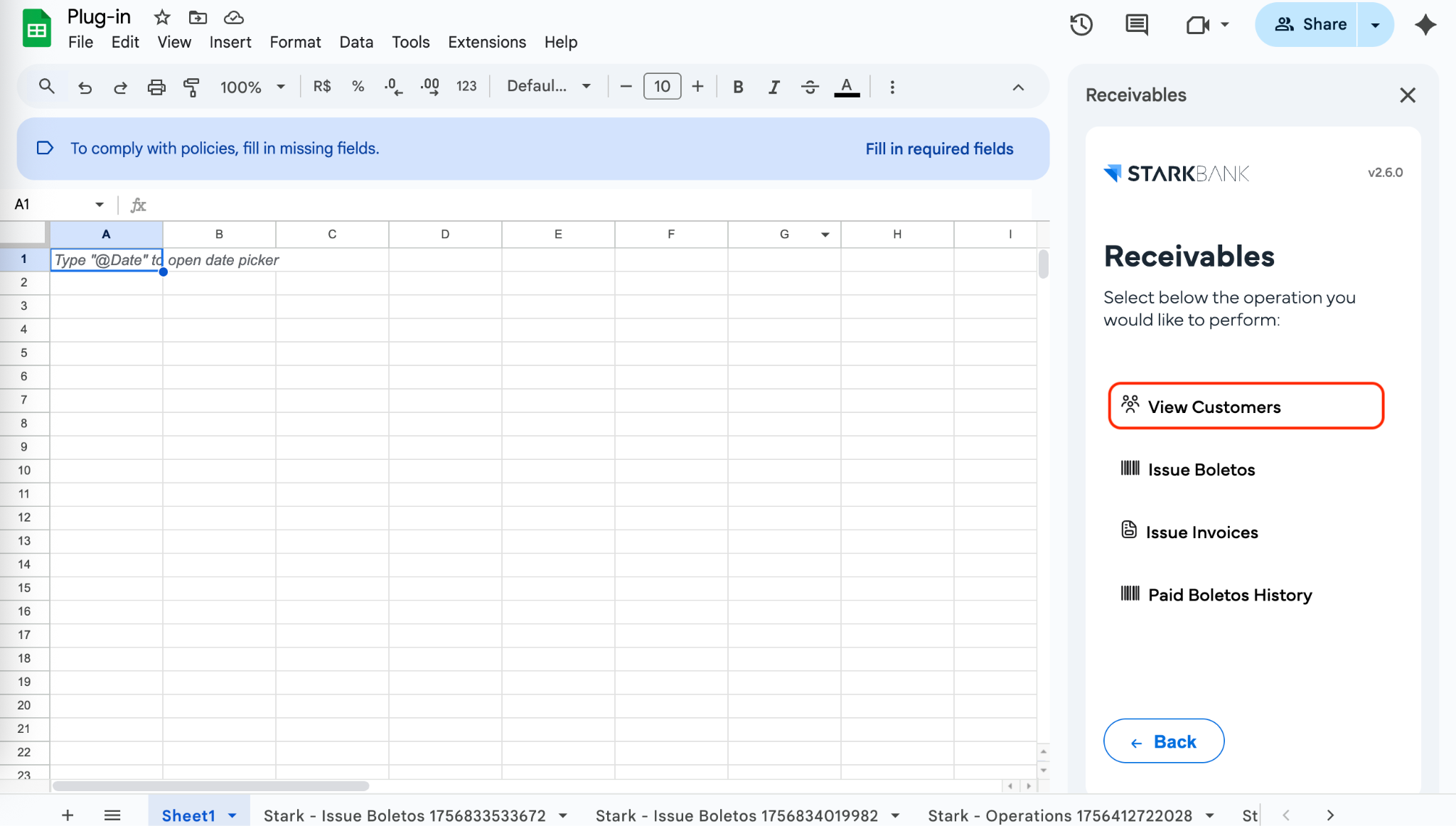Open the Extensions menu
Screen dimensions: 1456x826
(486, 42)
